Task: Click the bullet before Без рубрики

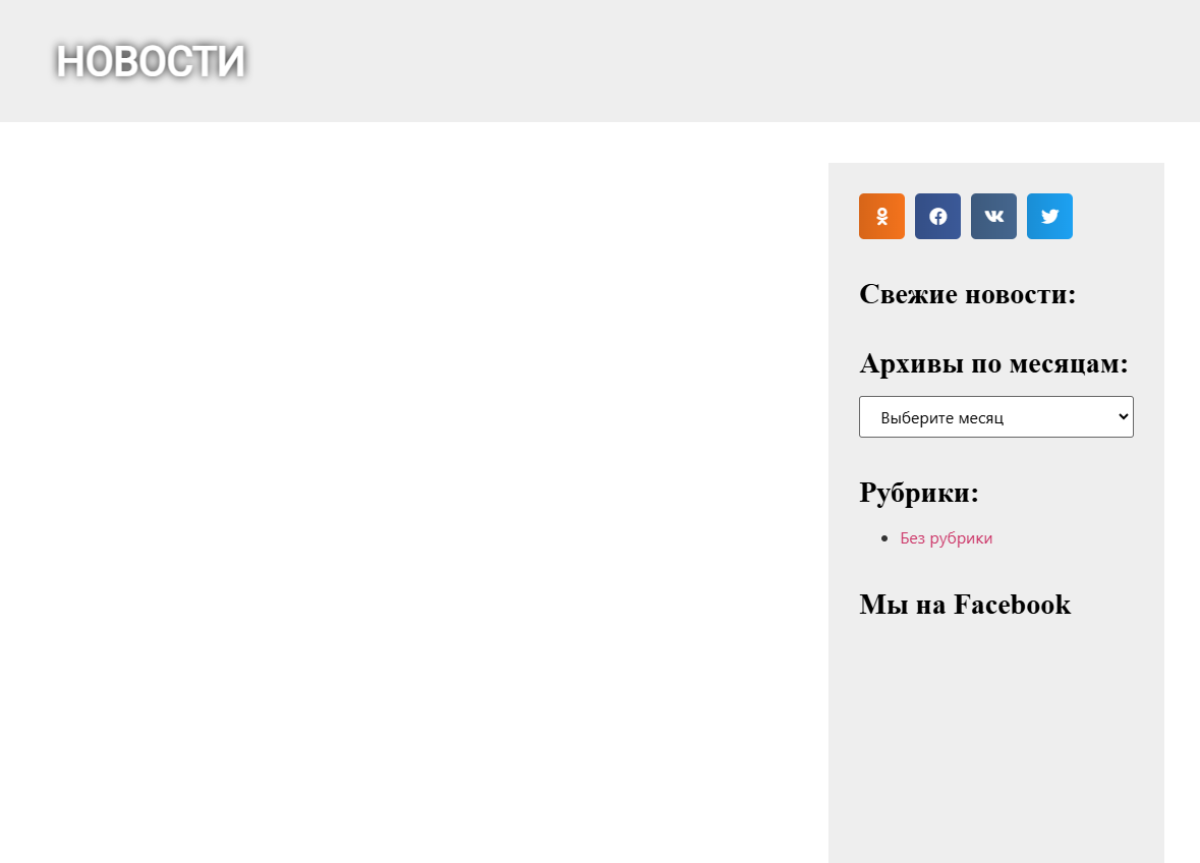Action: tap(884, 538)
